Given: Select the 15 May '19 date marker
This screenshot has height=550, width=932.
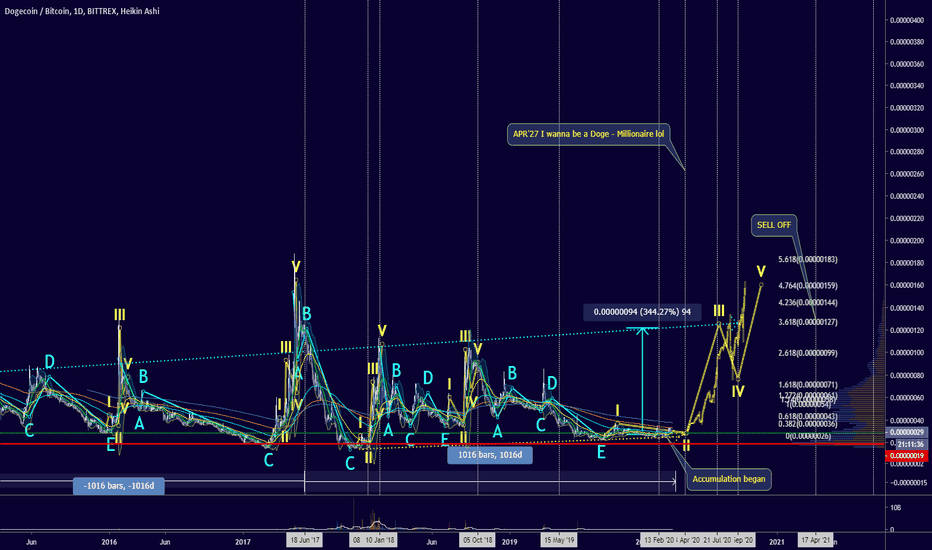Looking at the screenshot, I should click(x=559, y=540).
